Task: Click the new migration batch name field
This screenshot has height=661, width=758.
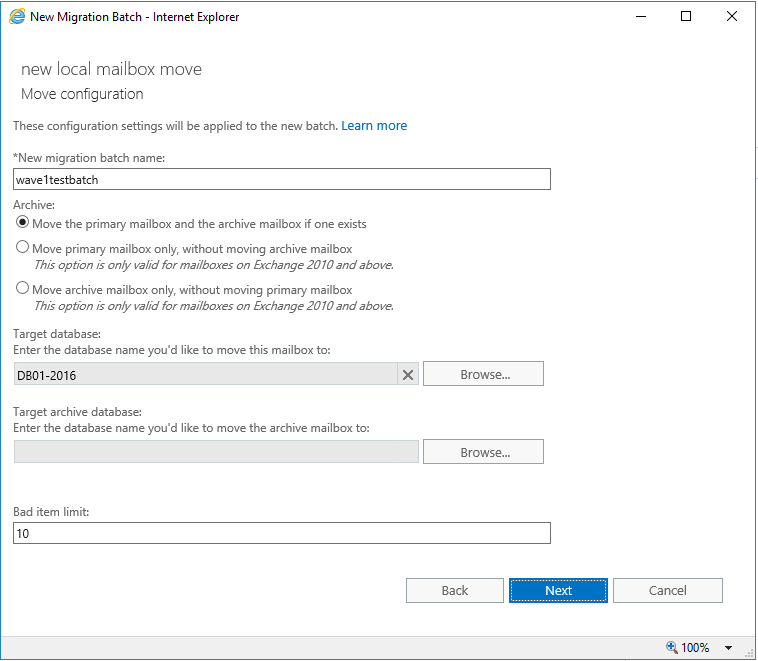Action: (281, 179)
